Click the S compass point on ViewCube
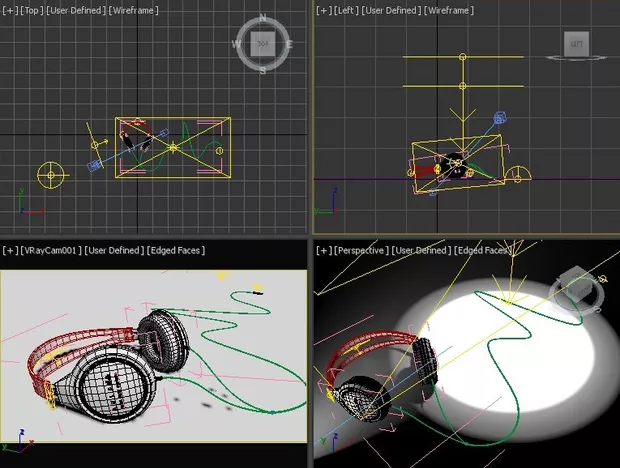The width and height of the screenshot is (620, 468). pos(263,71)
